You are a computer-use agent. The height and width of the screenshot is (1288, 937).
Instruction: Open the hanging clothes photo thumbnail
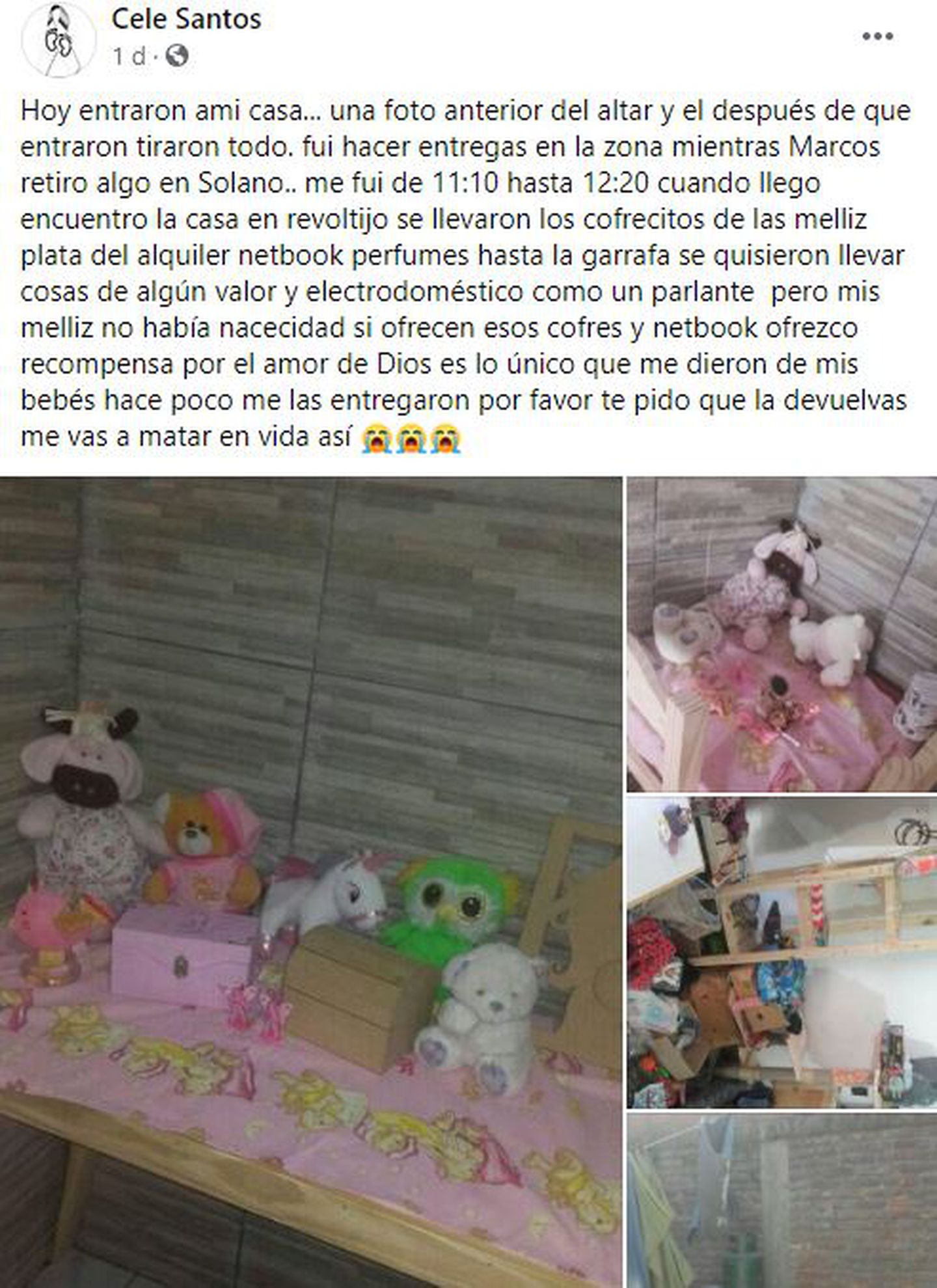(x=782, y=1201)
